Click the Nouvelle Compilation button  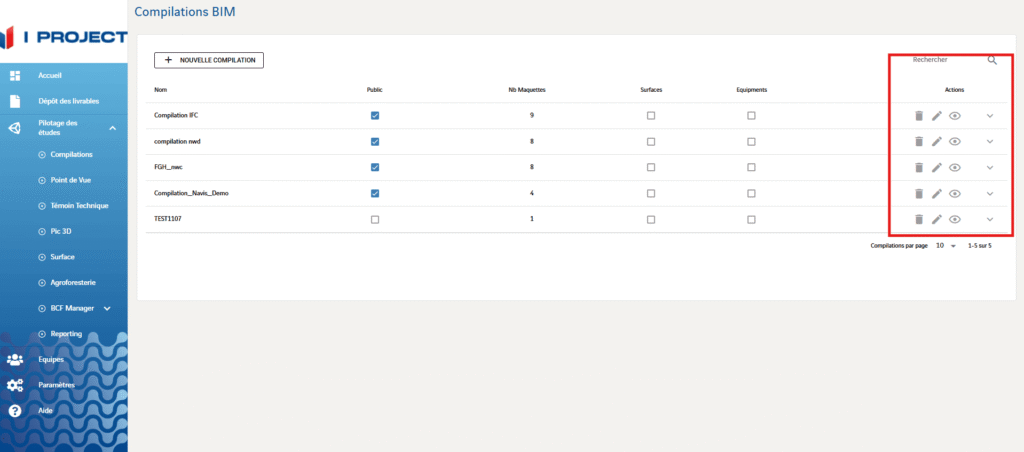(209, 61)
